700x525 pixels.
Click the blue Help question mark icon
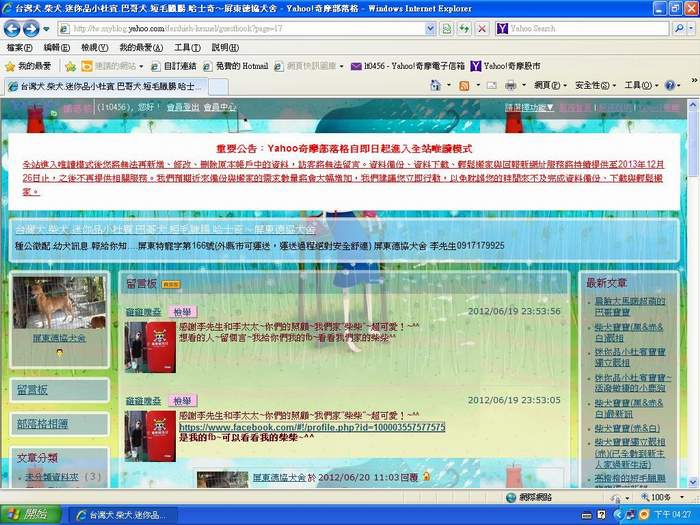coord(670,85)
